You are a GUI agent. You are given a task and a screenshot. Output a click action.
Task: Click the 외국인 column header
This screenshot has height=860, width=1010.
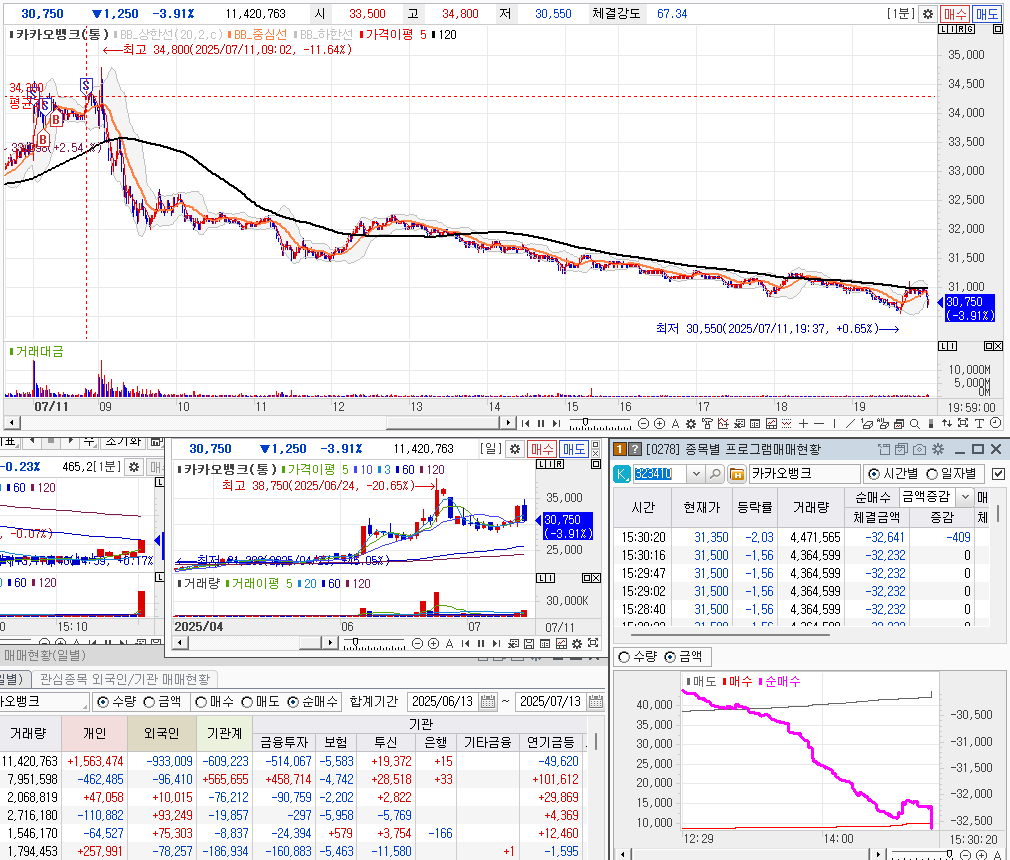(x=162, y=733)
